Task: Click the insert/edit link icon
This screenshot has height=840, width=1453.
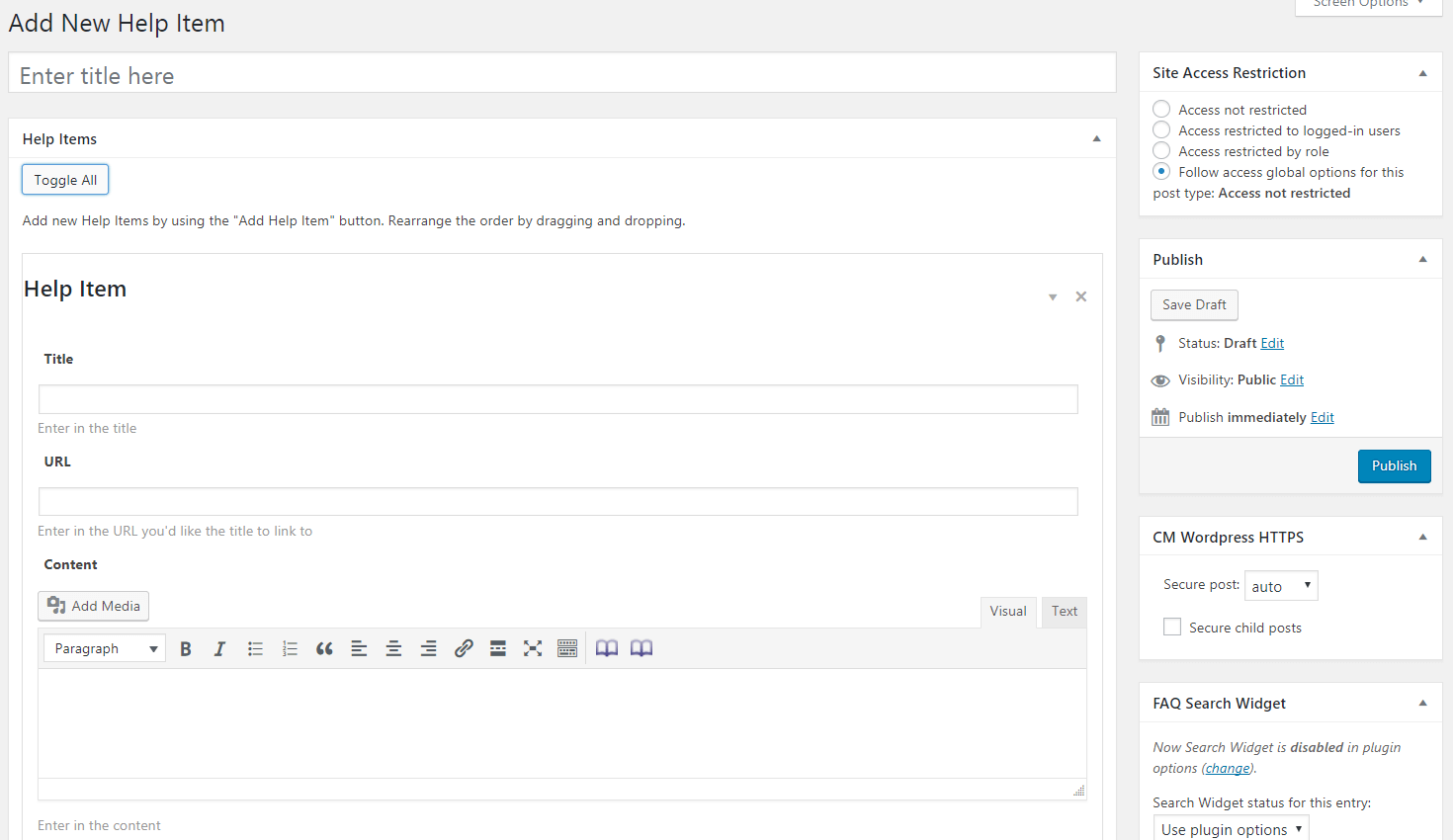Action: 463,649
